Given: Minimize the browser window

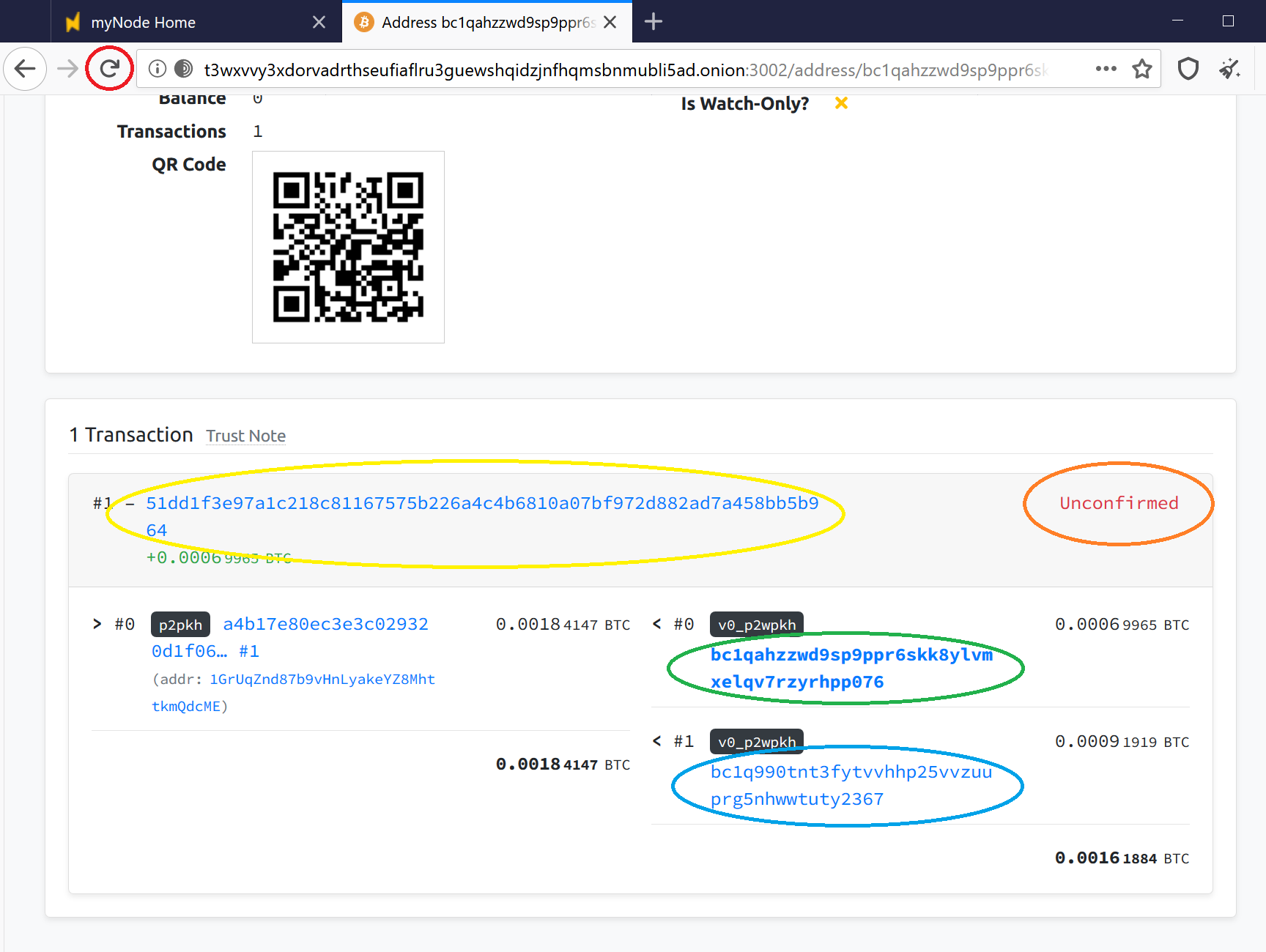Looking at the screenshot, I should pyautogui.click(x=1177, y=21).
